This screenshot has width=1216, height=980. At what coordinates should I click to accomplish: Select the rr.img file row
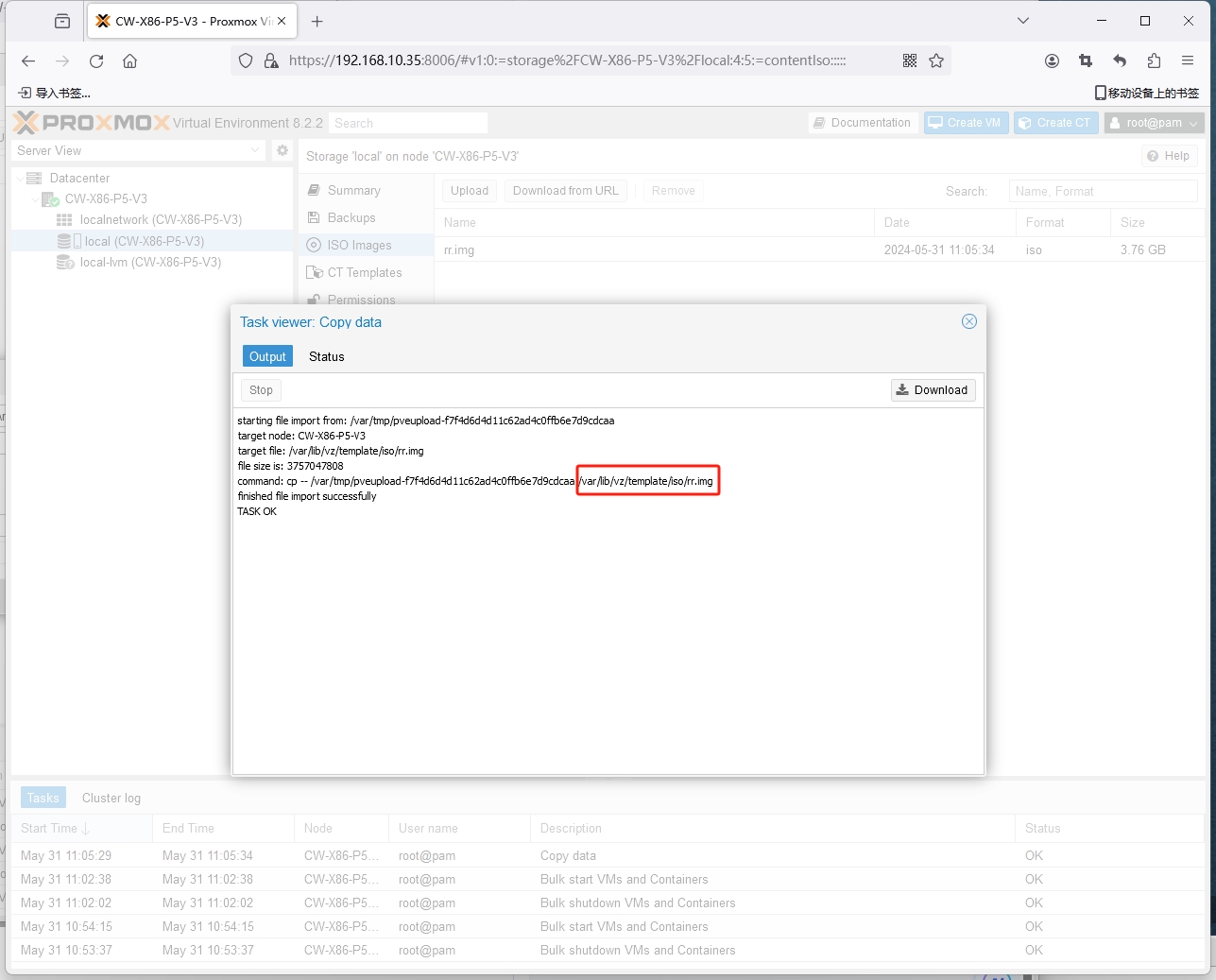pos(820,249)
